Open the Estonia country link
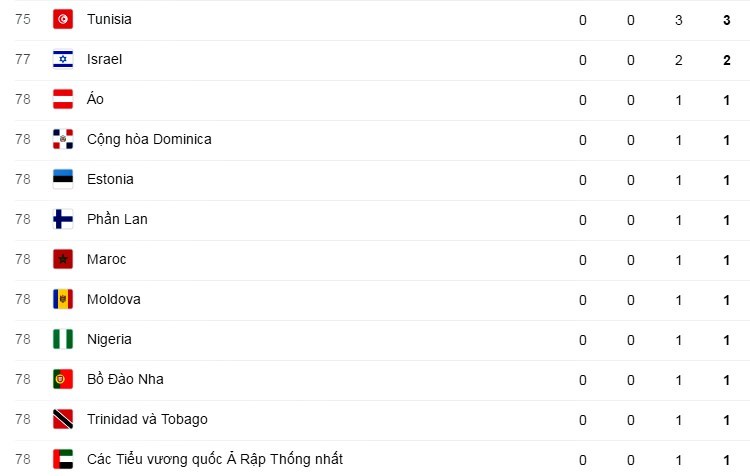This screenshot has height=476, width=750. (x=110, y=179)
